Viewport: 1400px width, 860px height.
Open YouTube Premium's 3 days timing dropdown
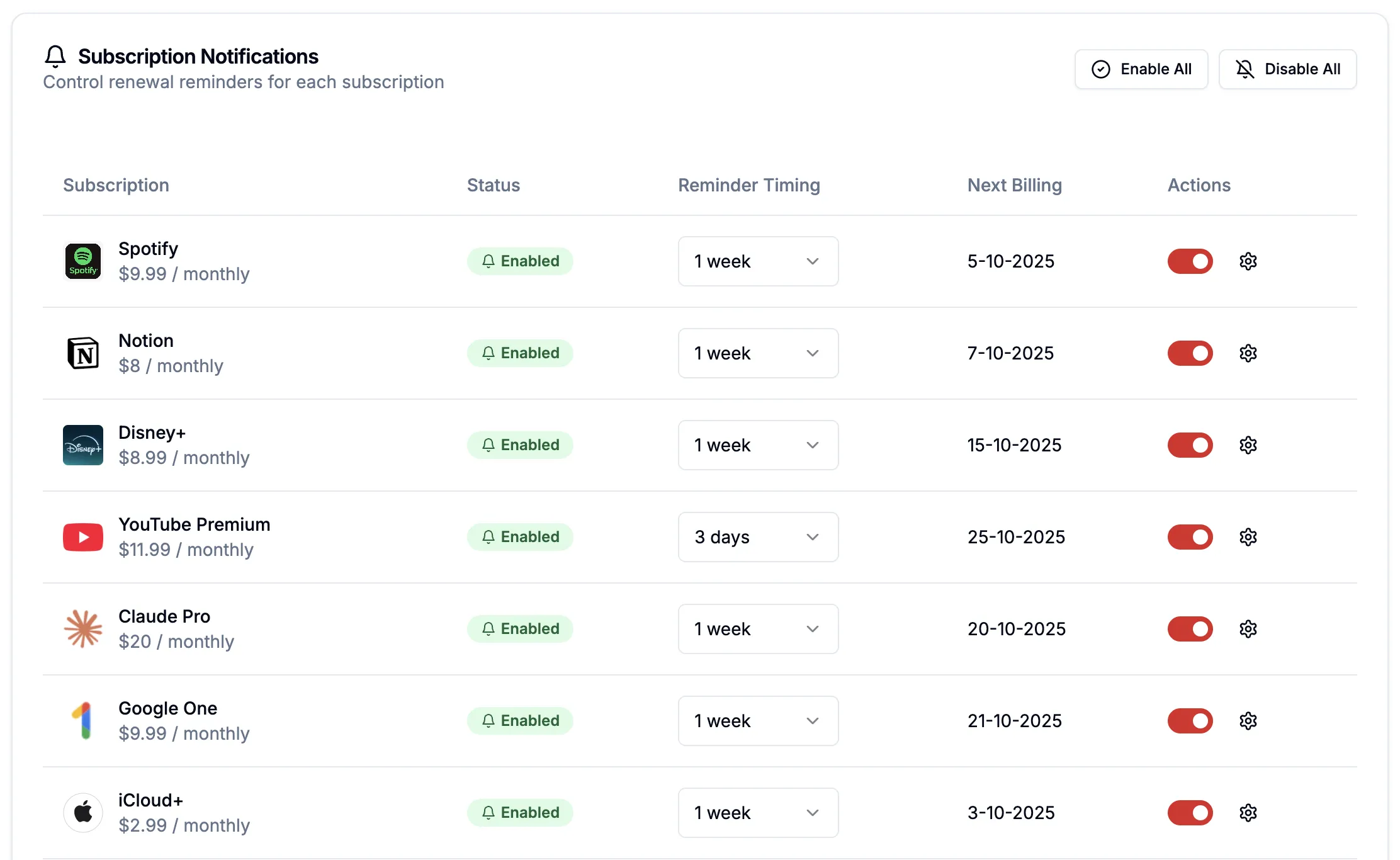coord(758,537)
